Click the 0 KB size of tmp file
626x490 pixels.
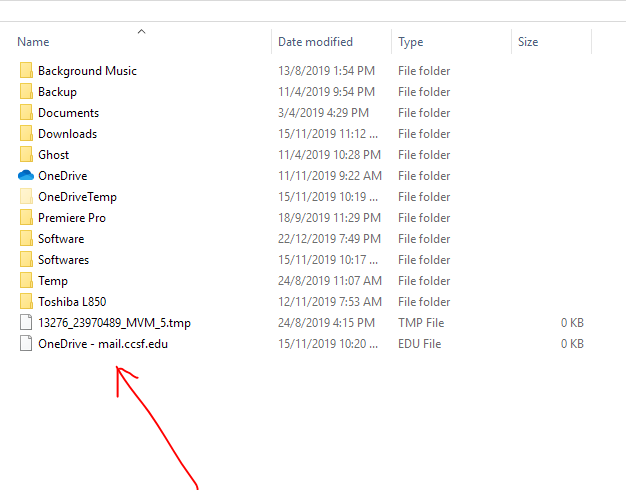tap(572, 323)
